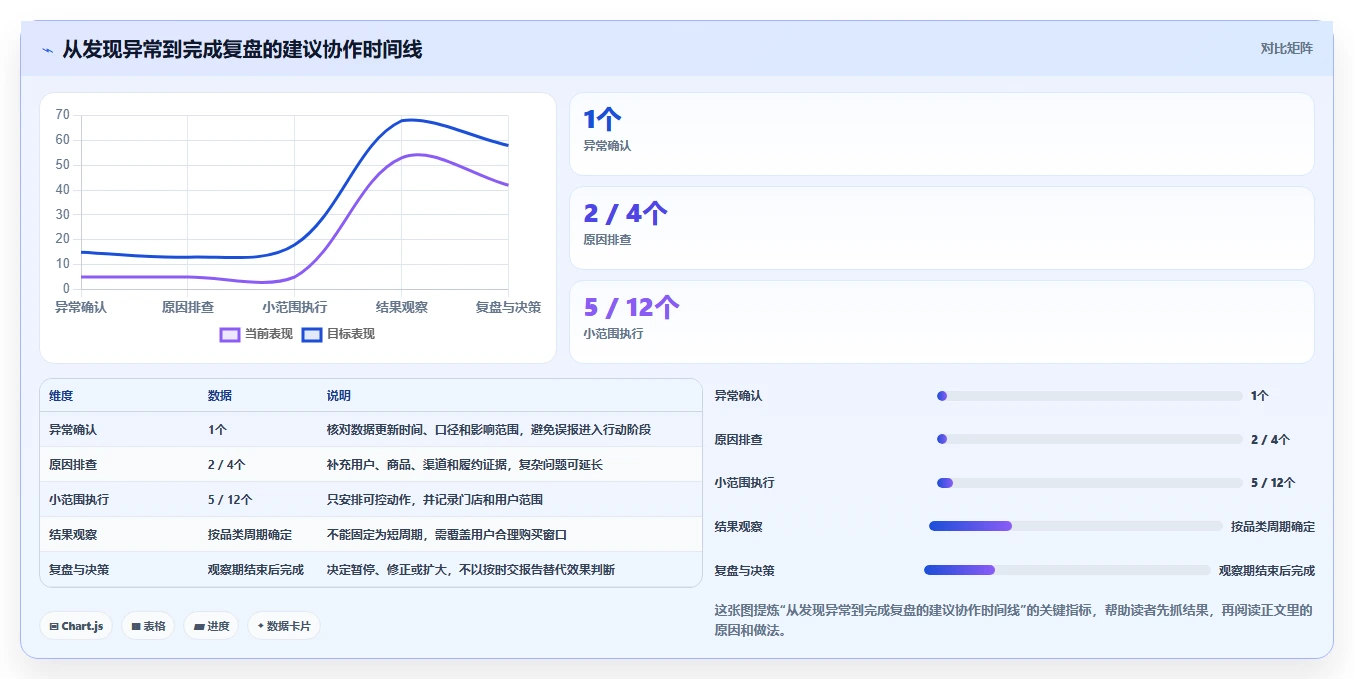The height and width of the screenshot is (679, 1354).
Task: Click the description starting with 补充用户、商品
Action: (x=465, y=465)
